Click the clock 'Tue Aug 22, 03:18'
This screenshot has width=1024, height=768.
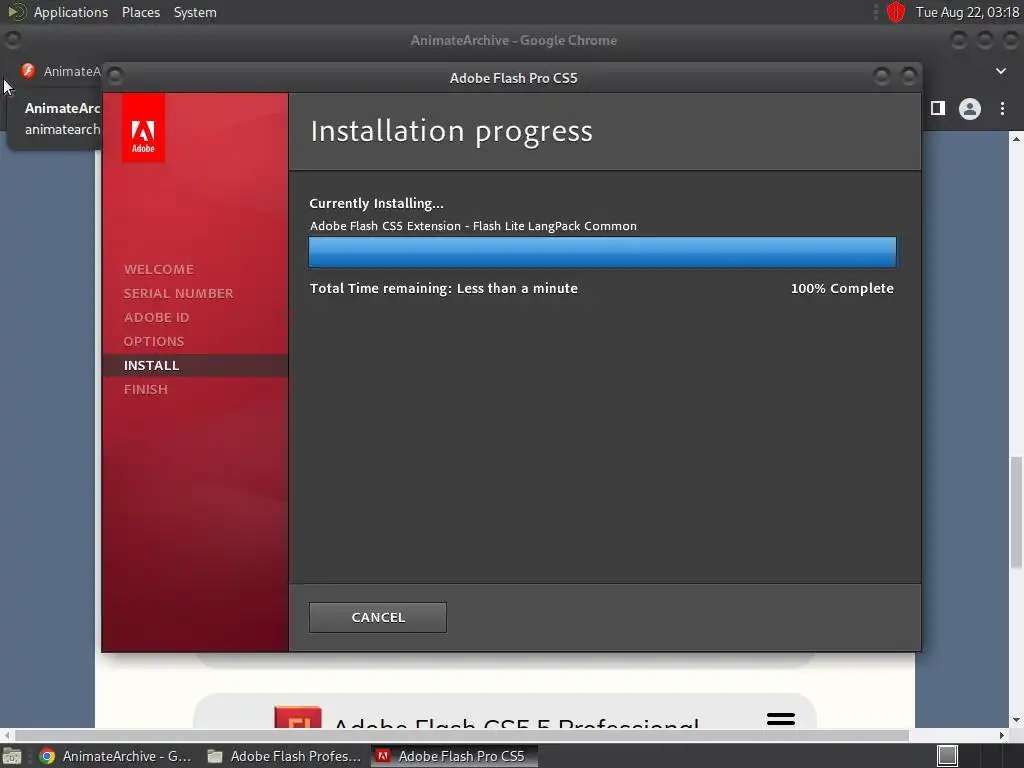click(x=967, y=12)
